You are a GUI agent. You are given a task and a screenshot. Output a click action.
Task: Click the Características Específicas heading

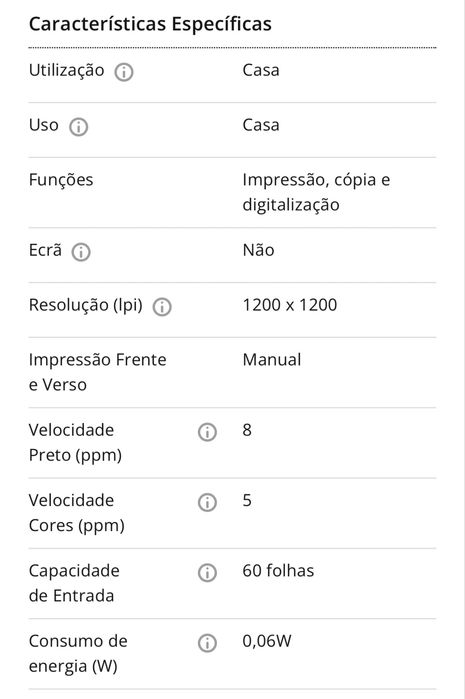coord(150,24)
